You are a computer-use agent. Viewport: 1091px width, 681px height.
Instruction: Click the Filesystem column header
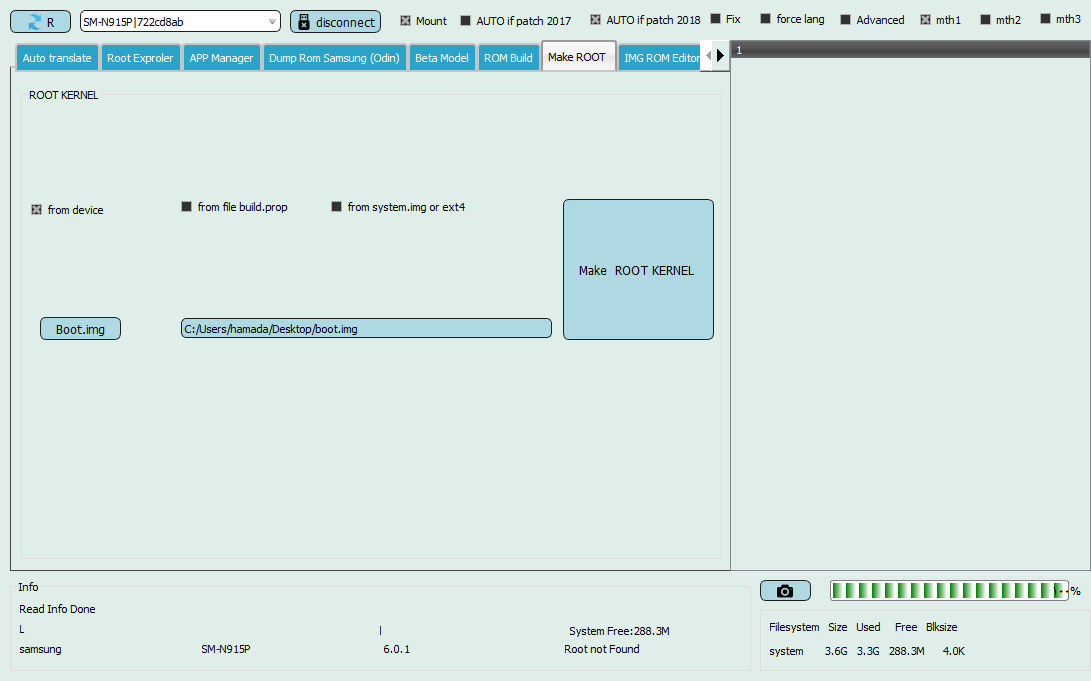[794, 627]
